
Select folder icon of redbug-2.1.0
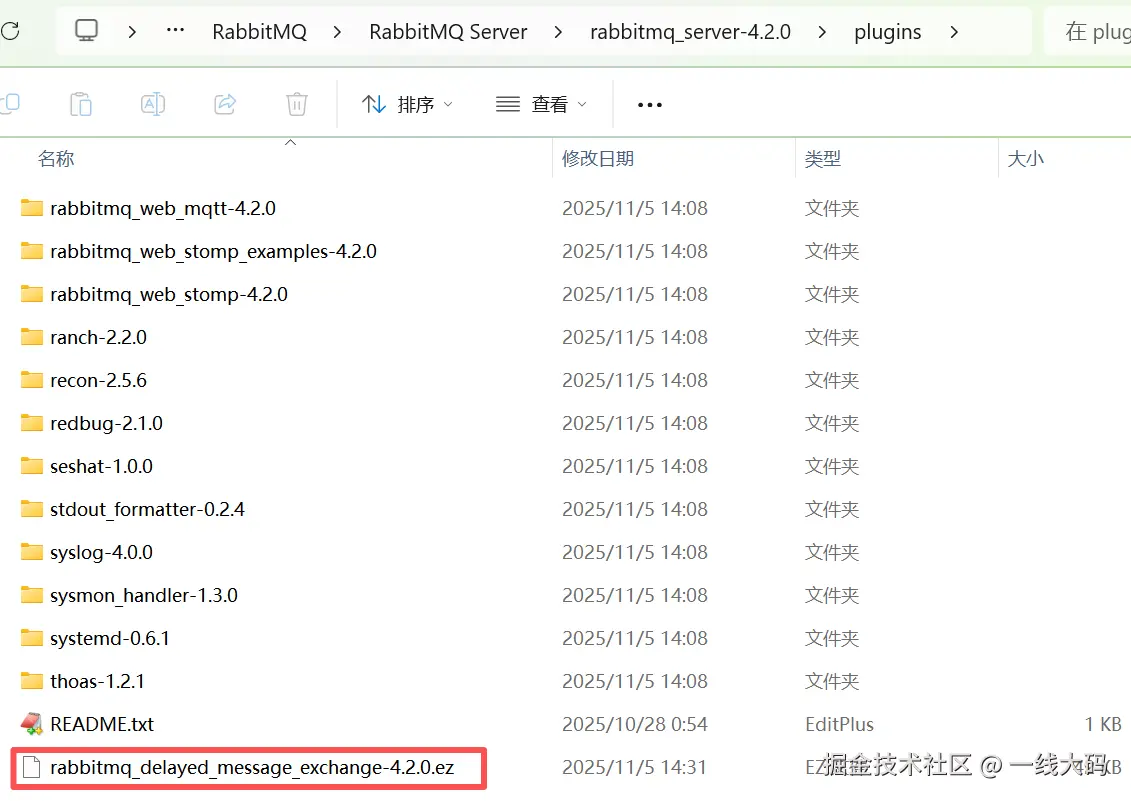pyautogui.click(x=32, y=423)
